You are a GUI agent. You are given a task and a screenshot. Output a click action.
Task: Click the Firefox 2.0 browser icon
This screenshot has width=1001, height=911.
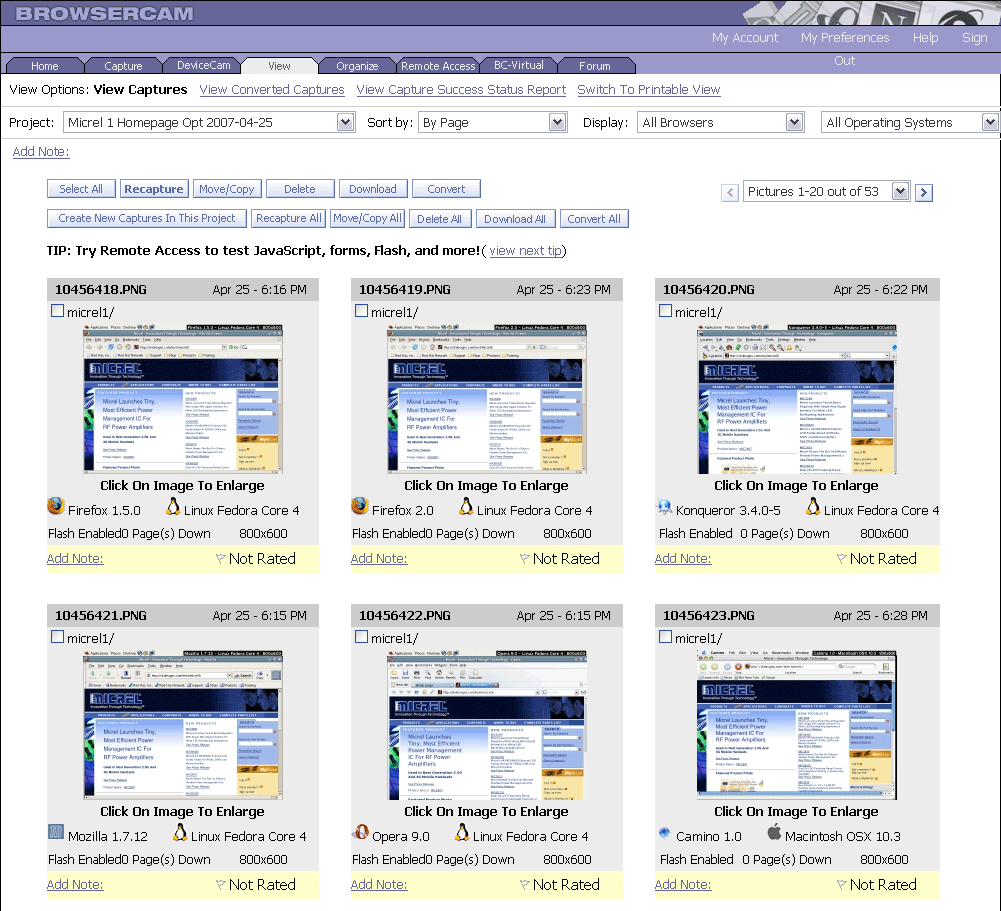click(360, 507)
